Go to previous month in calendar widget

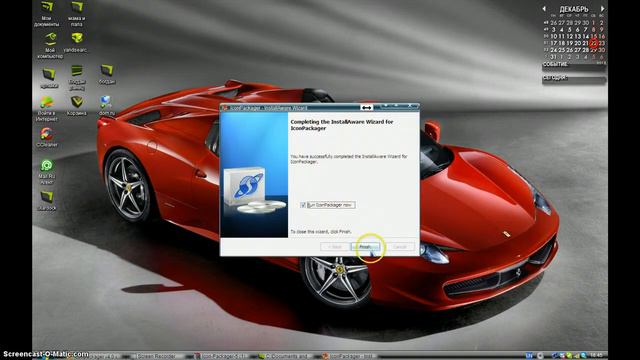point(544,9)
